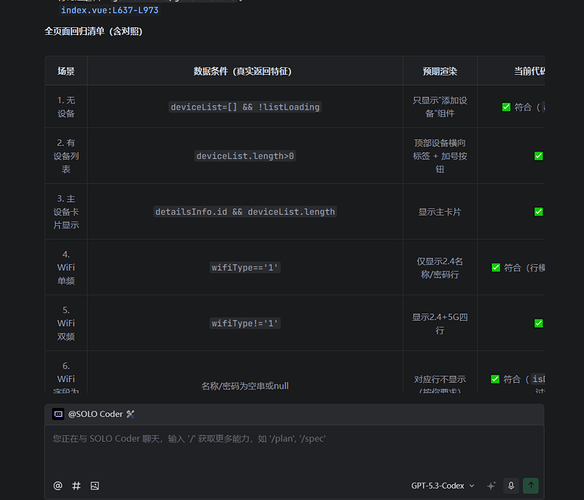Image resolution: width=584 pixels, height=500 pixels.
Task: Click the green check in row 6 WiFi row
Action: point(495,379)
